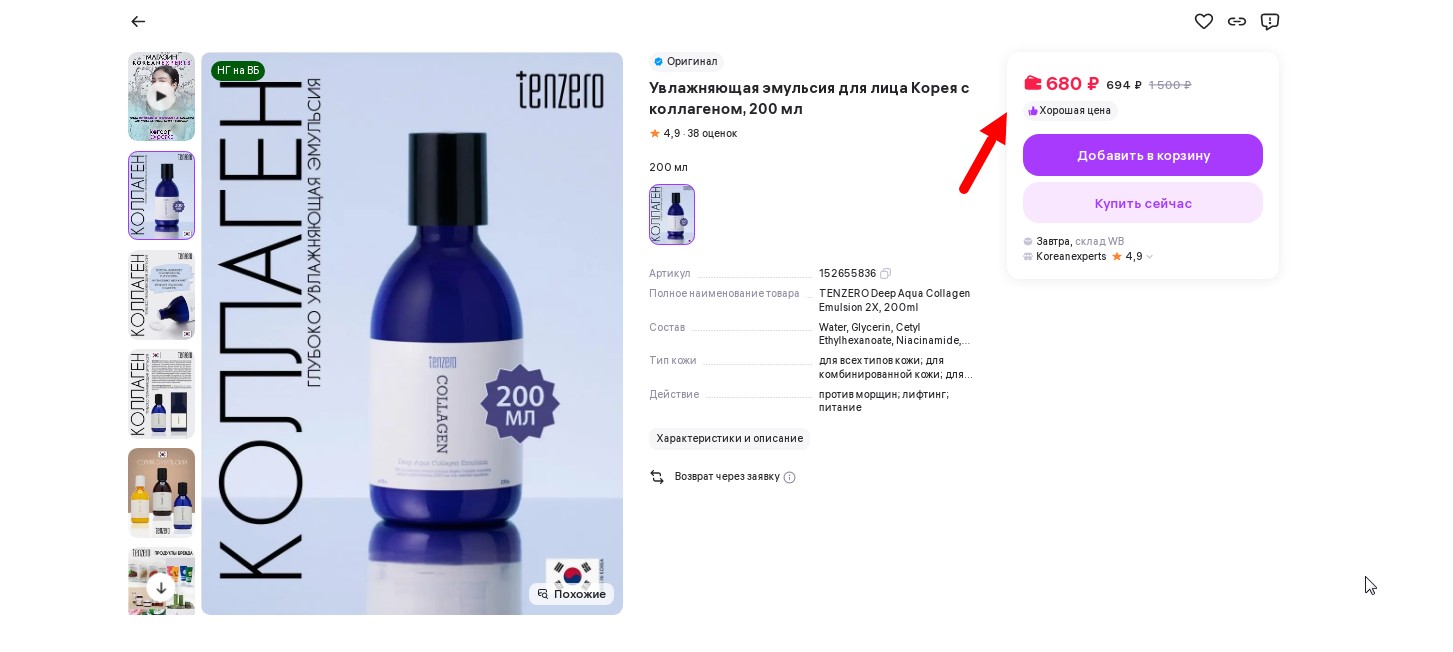Viewport: 1453px width, 652px height.
Task: Click the Оригинал verified badge
Action: click(685, 61)
